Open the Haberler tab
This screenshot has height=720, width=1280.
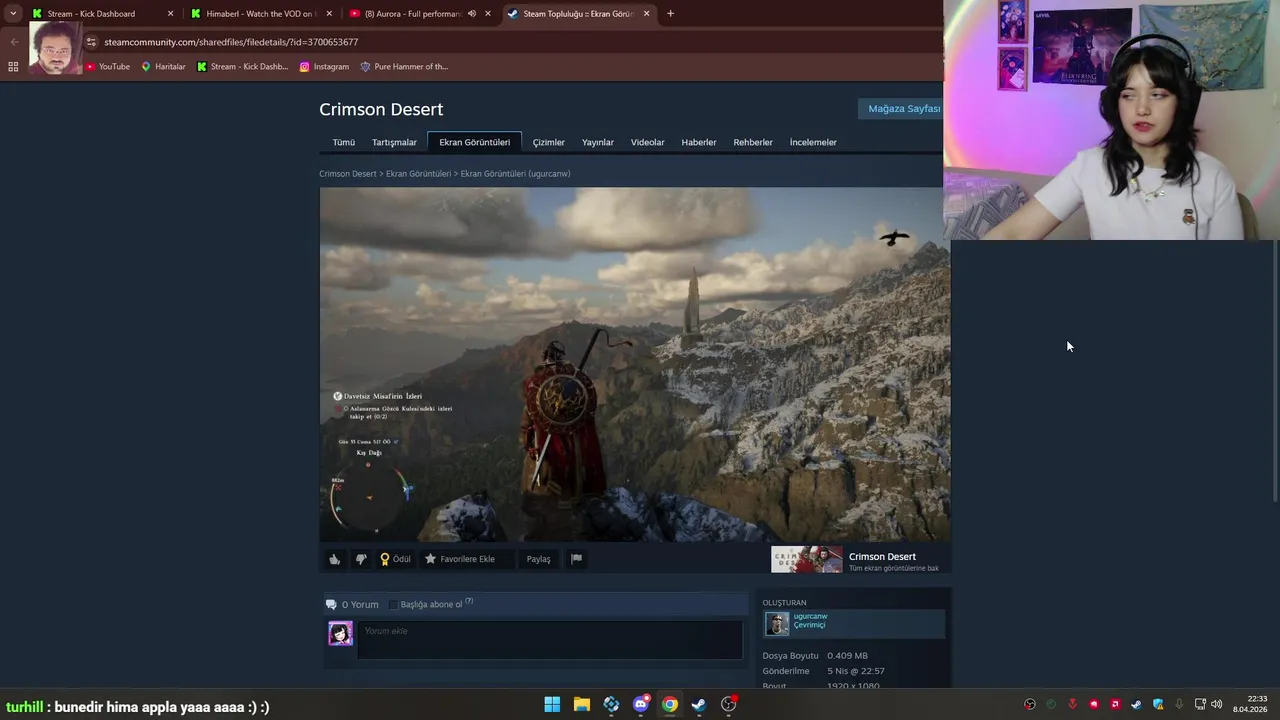[699, 142]
